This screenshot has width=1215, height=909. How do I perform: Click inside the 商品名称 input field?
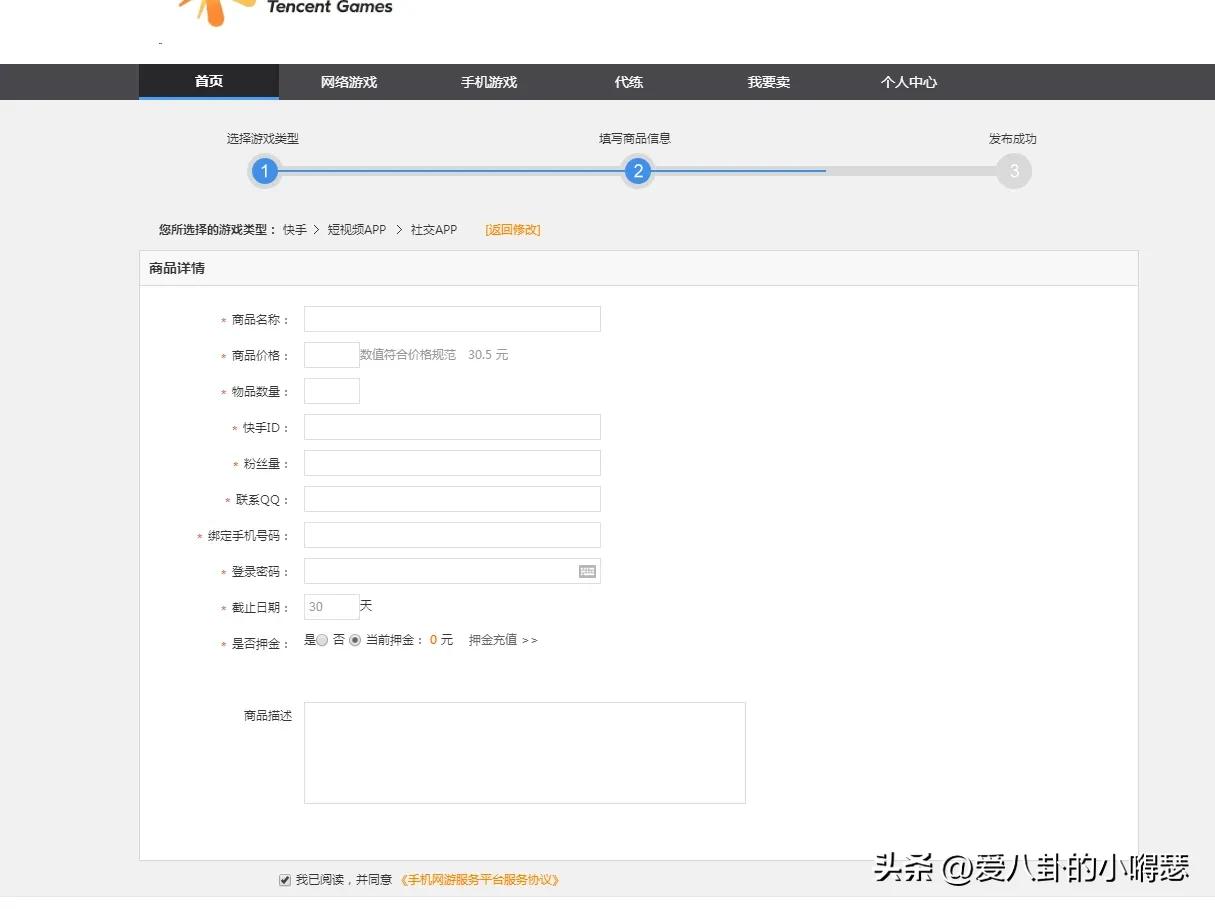pyautogui.click(x=451, y=318)
